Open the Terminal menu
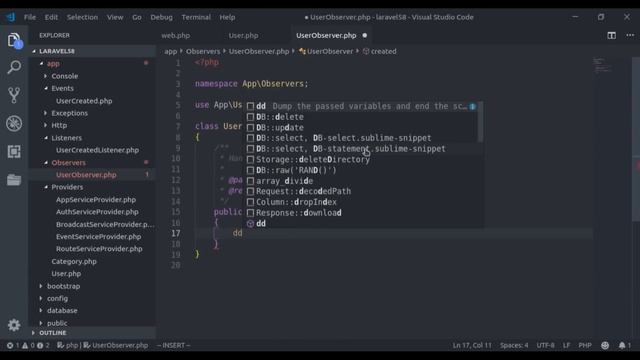This screenshot has height=360, width=640. (196, 17)
